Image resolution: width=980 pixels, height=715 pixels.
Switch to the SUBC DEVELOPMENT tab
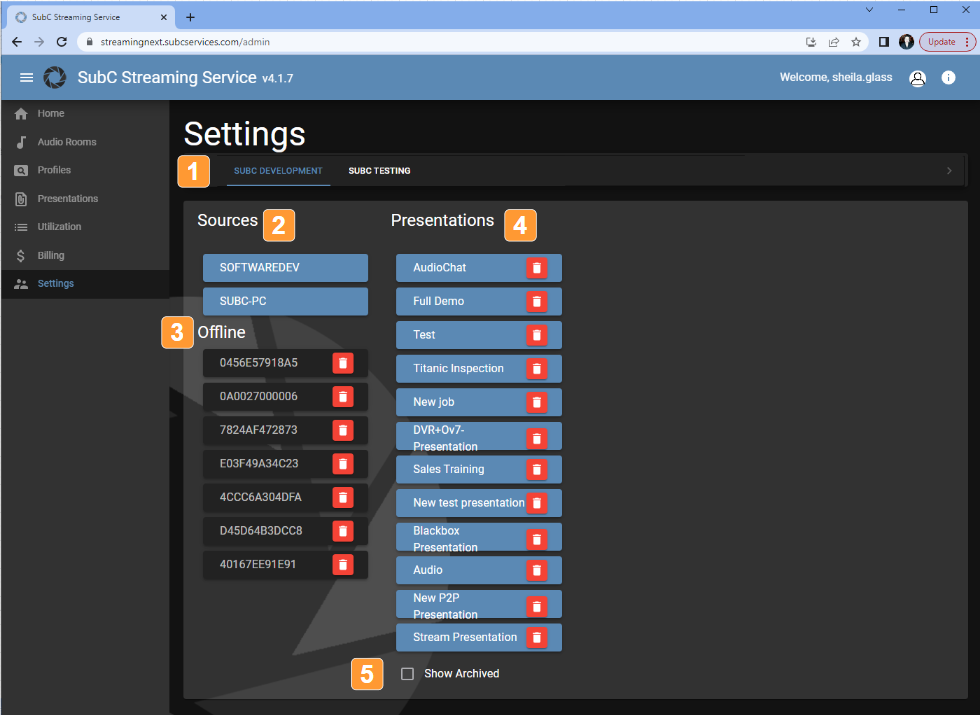pos(278,171)
